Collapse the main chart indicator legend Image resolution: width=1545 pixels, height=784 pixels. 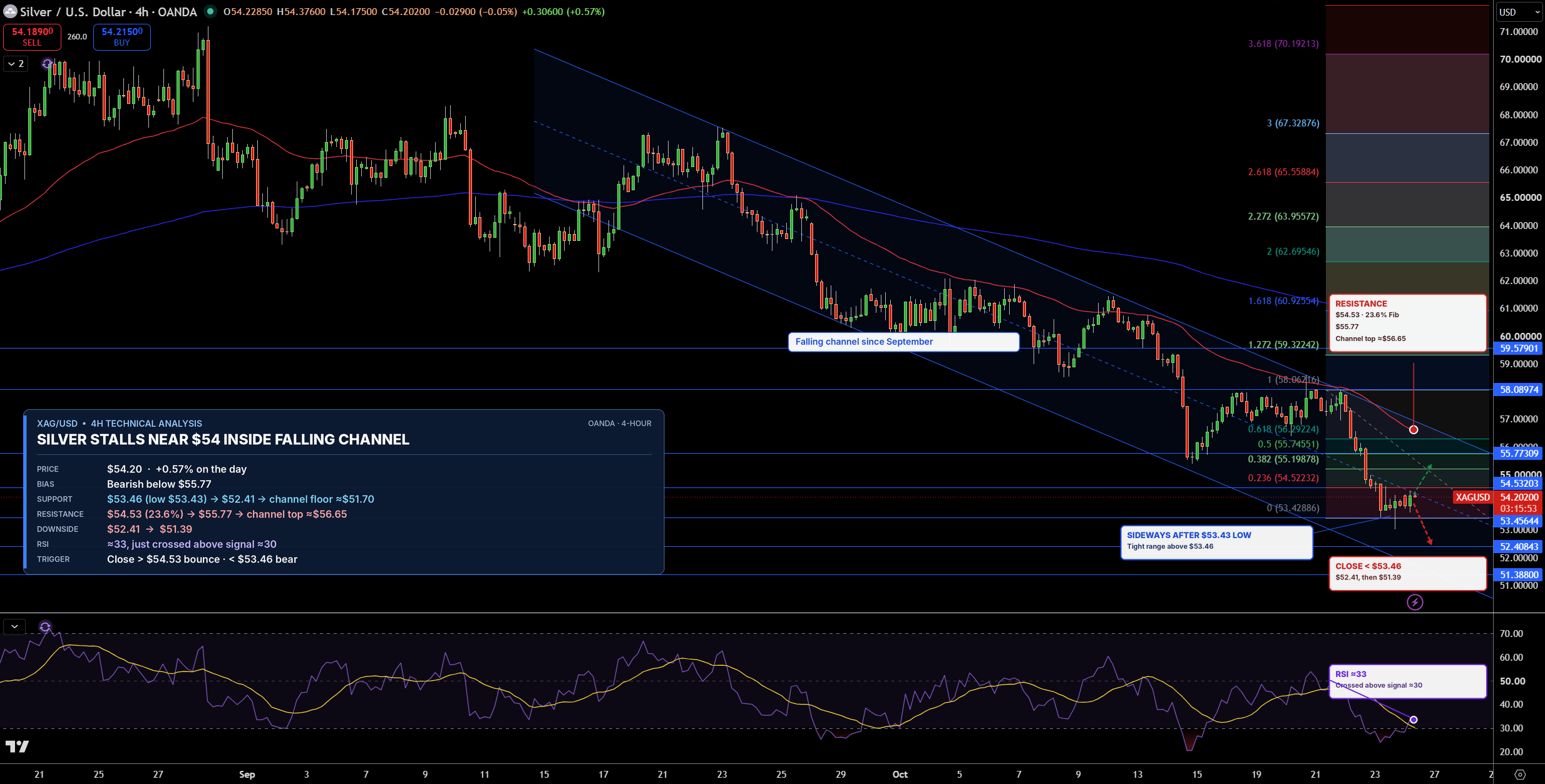click(x=16, y=64)
